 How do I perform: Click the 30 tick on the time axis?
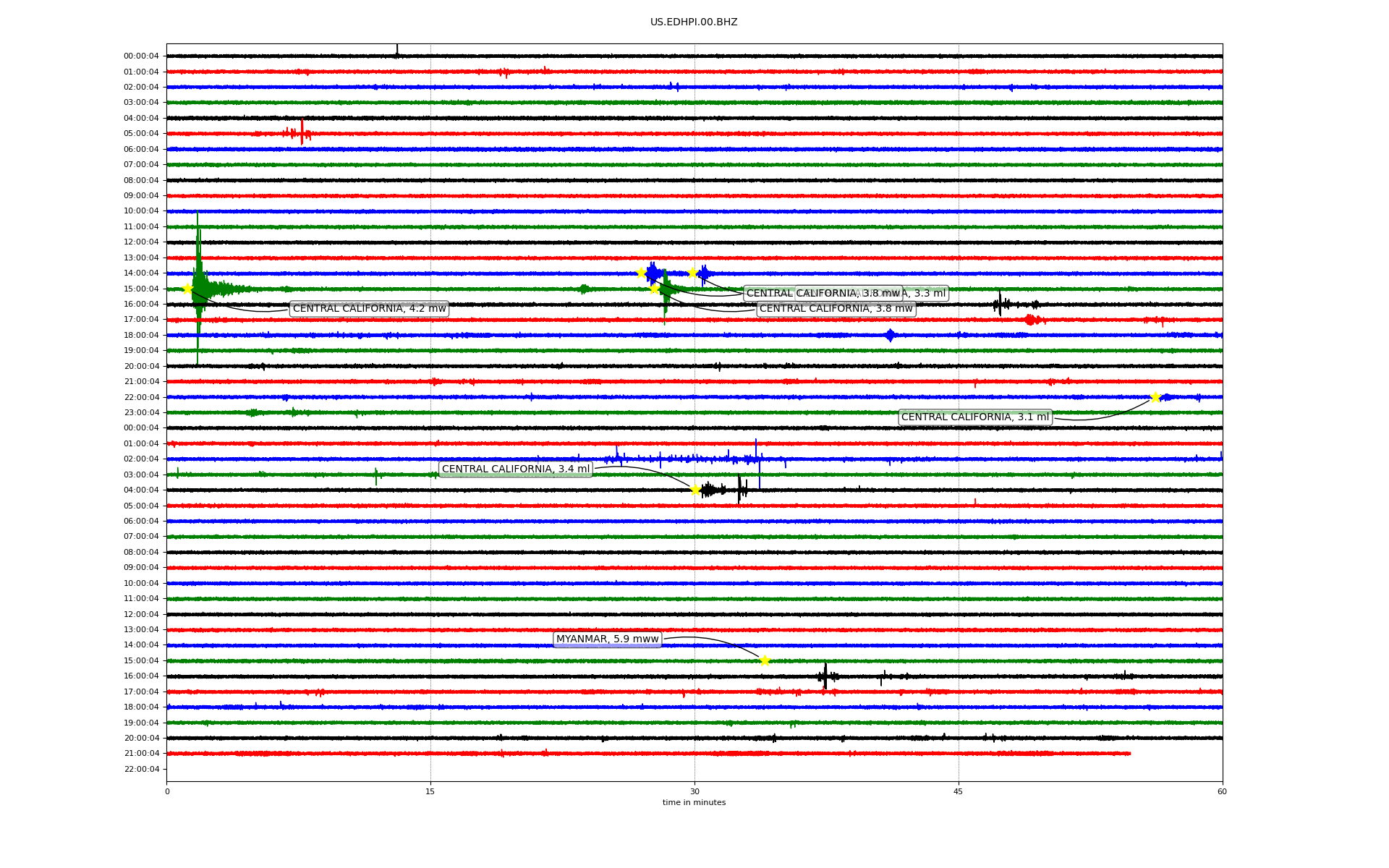694,791
